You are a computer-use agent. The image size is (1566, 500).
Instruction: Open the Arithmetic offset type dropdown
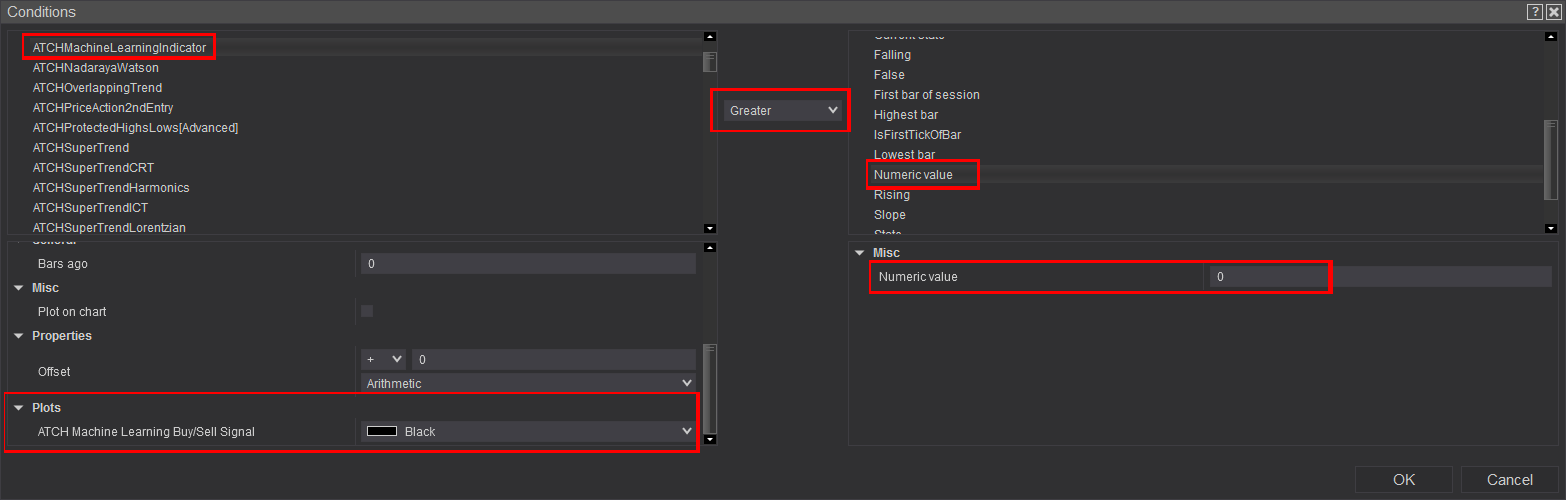tap(528, 384)
